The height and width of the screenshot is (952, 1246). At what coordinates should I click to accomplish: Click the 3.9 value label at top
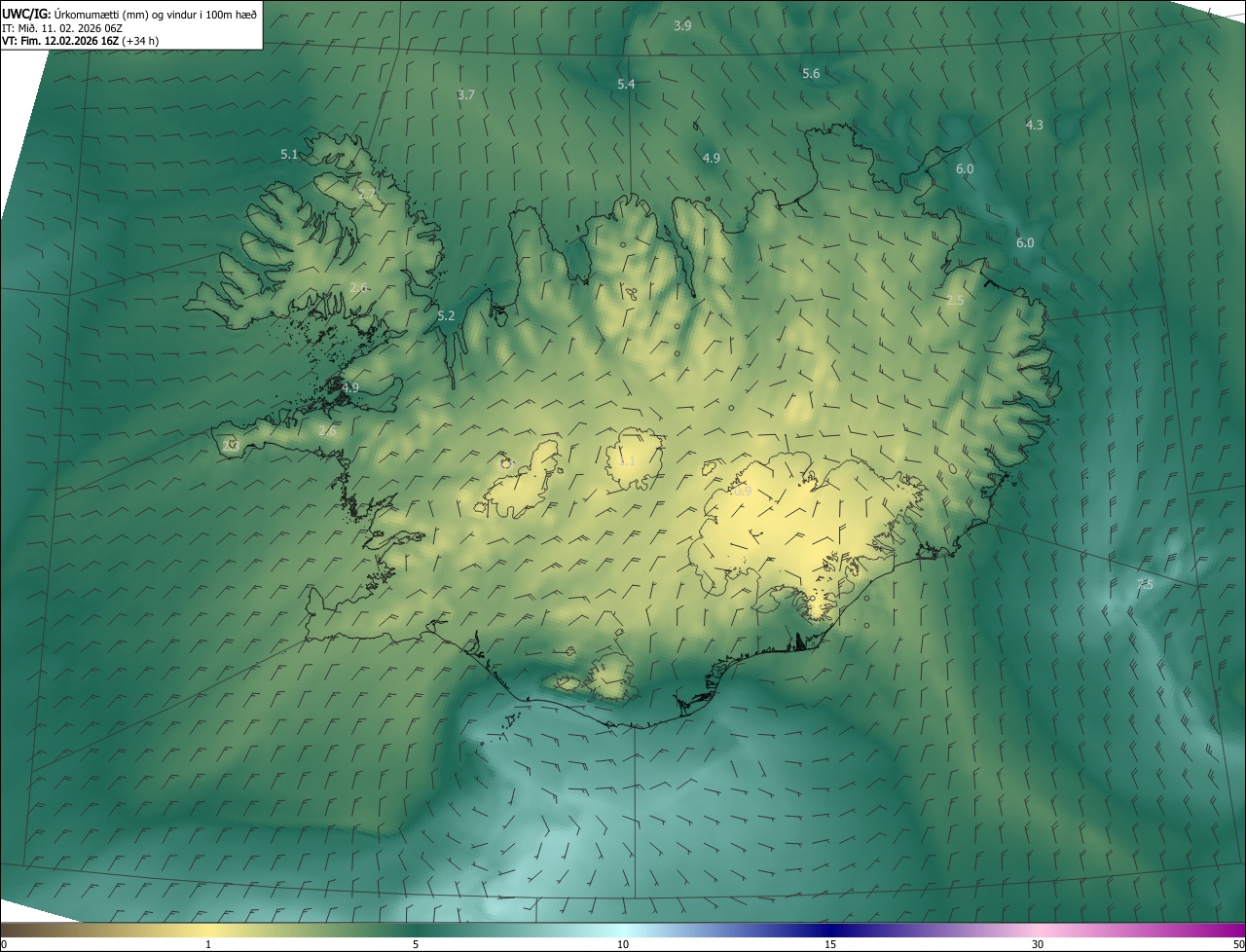point(682,25)
